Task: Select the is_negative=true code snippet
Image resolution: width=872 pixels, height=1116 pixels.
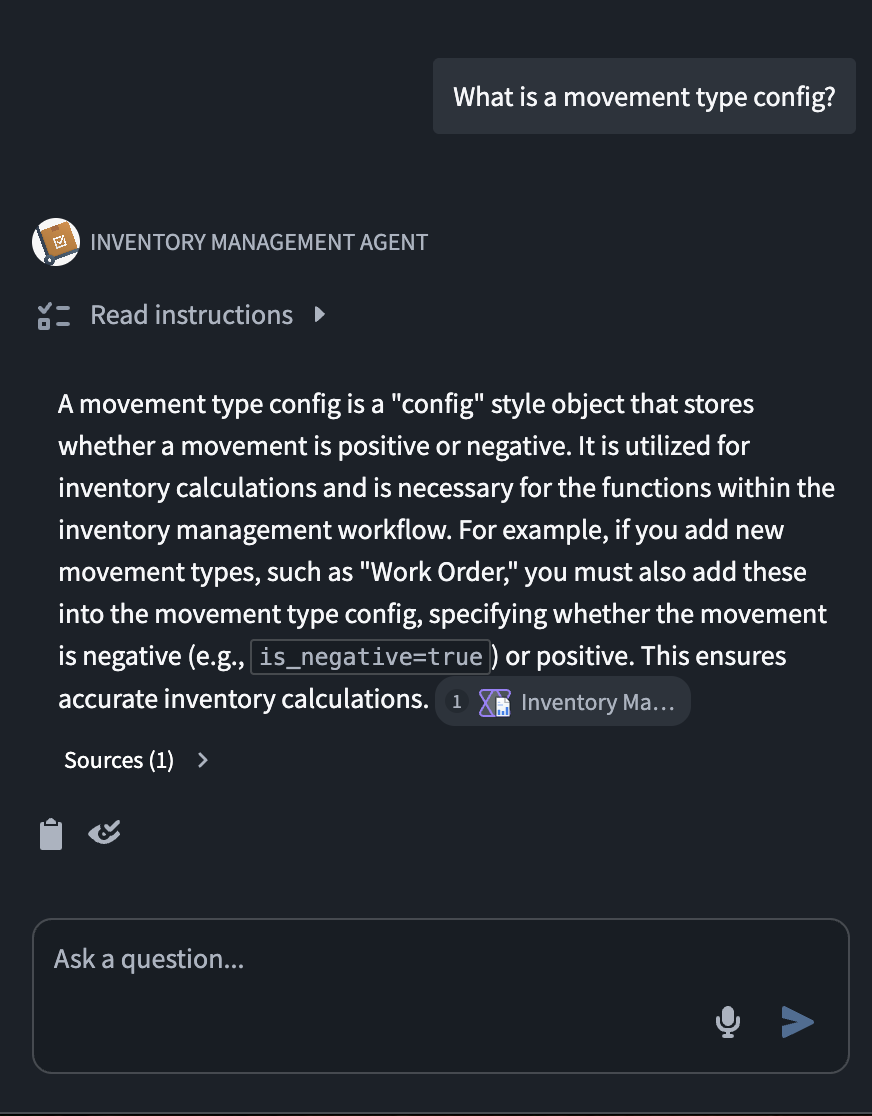Action: coord(370,656)
